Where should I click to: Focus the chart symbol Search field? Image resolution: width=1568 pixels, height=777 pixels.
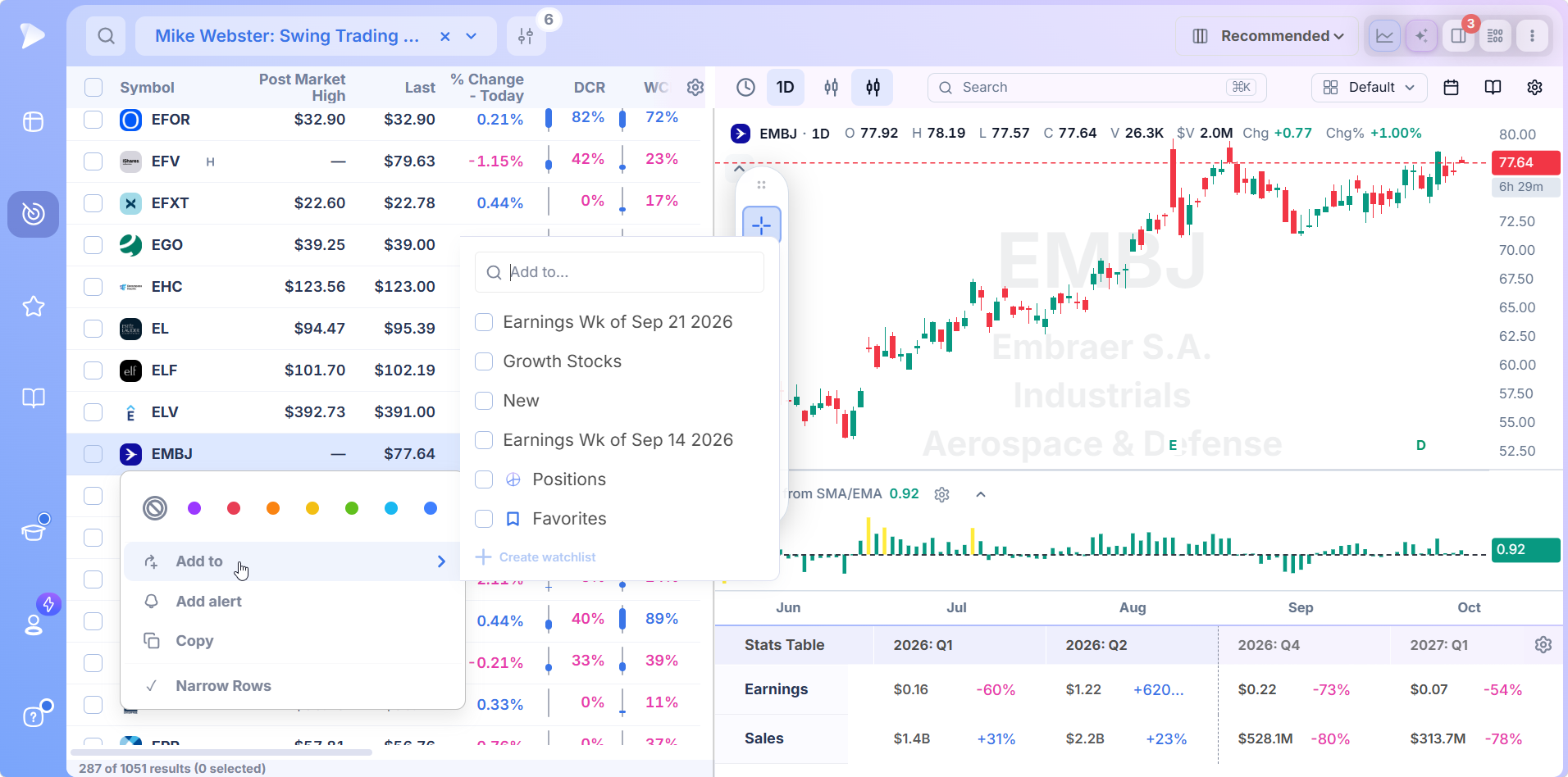(1096, 88)
